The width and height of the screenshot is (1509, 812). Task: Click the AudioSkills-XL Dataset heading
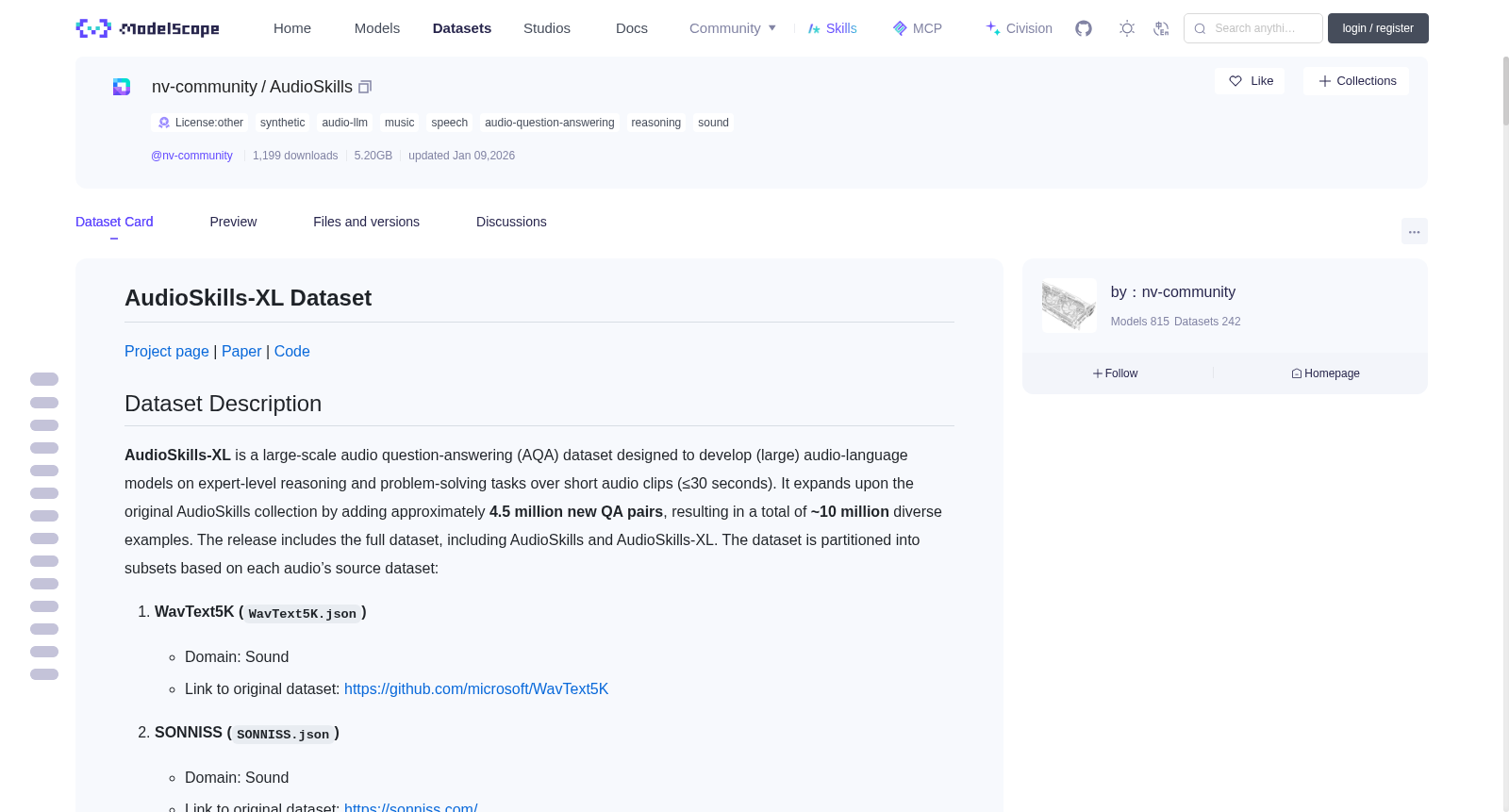click(248, 298)
